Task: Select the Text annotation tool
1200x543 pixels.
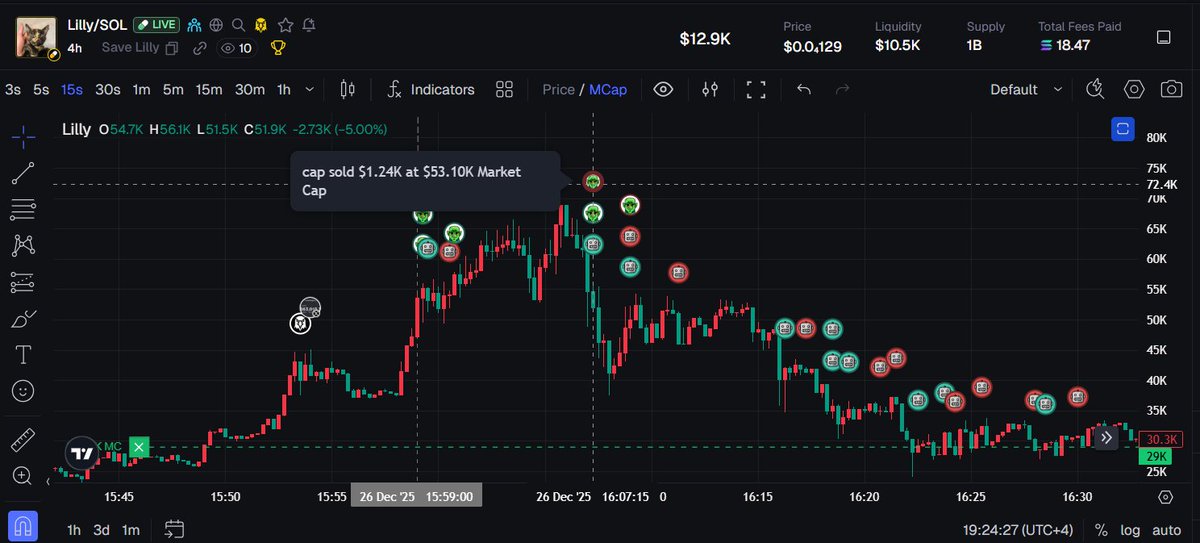Action: (x=24, y=355)
